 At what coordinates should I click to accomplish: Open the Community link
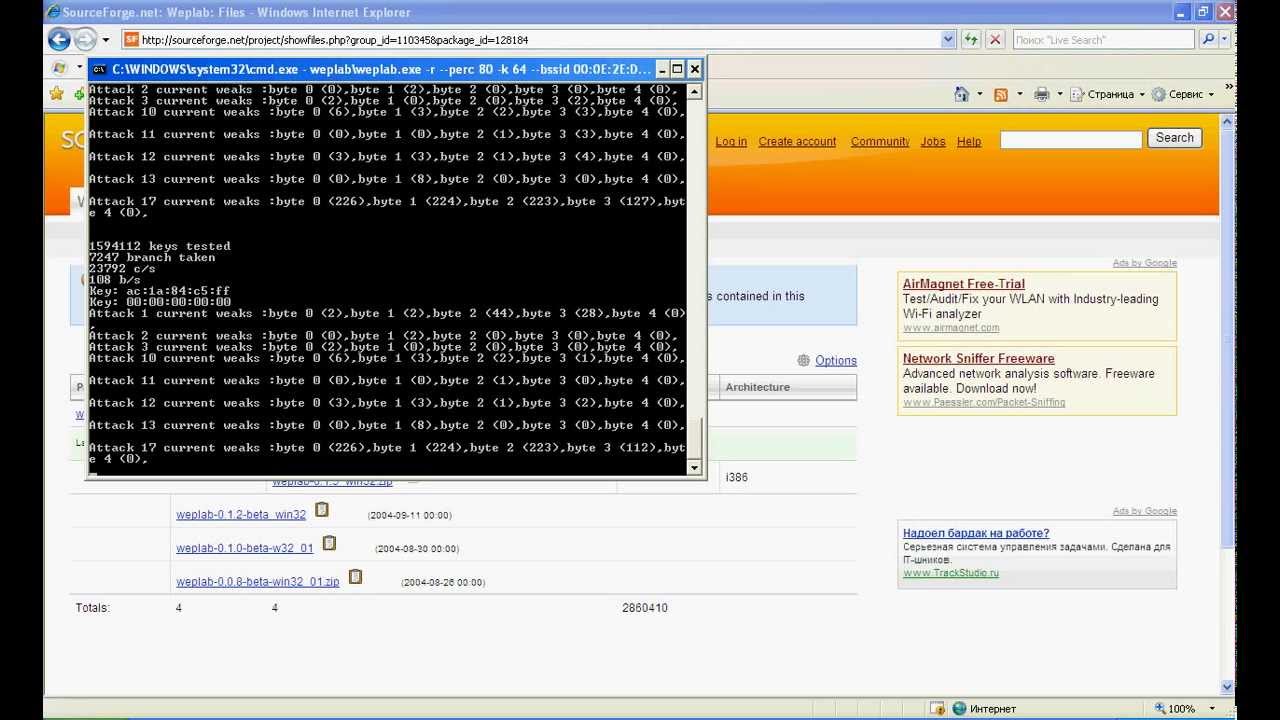pyautogui.click(x=880, y=142)
